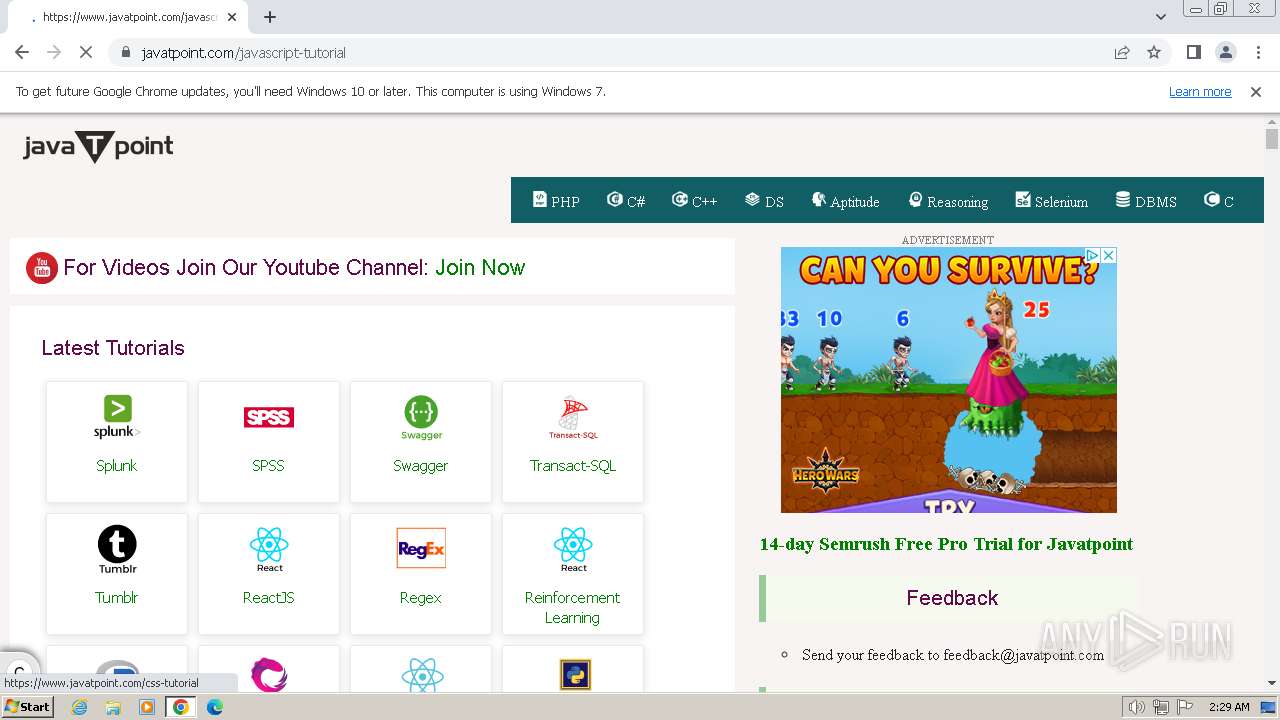Open Aptitude in the navigation bar
This screenshot has height=720, width=1280.
click(845, 201)
